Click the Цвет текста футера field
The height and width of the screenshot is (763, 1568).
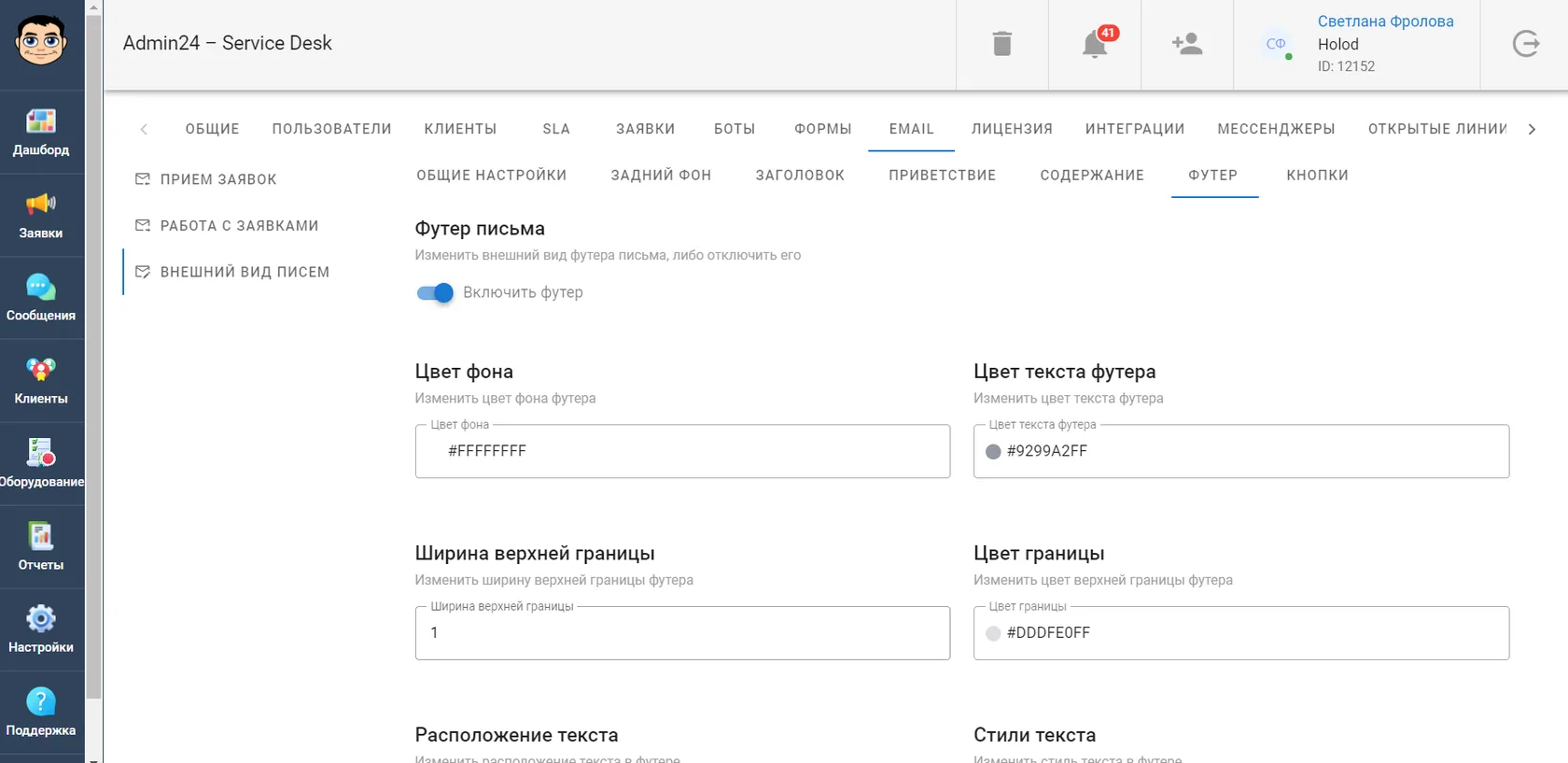1241,451
